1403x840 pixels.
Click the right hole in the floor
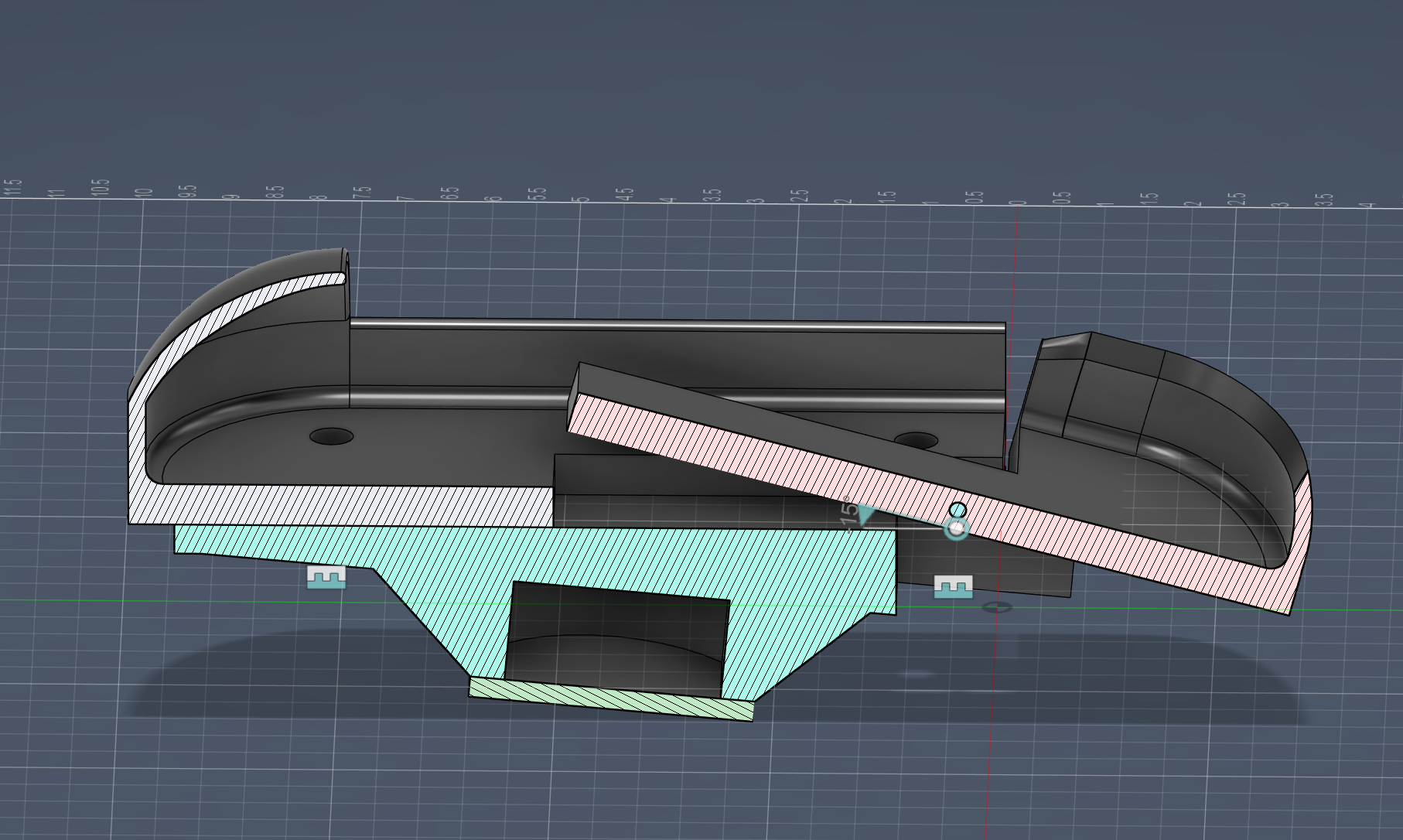coord(916,442)
